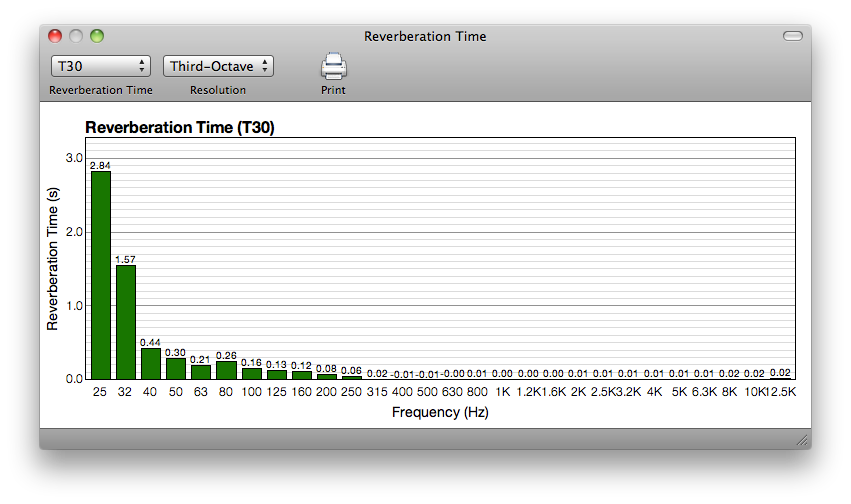This screenshot has height=504, width=851.
Task: Click the 100 Hz bar labeled 0.16
Action: click(252, 373)
